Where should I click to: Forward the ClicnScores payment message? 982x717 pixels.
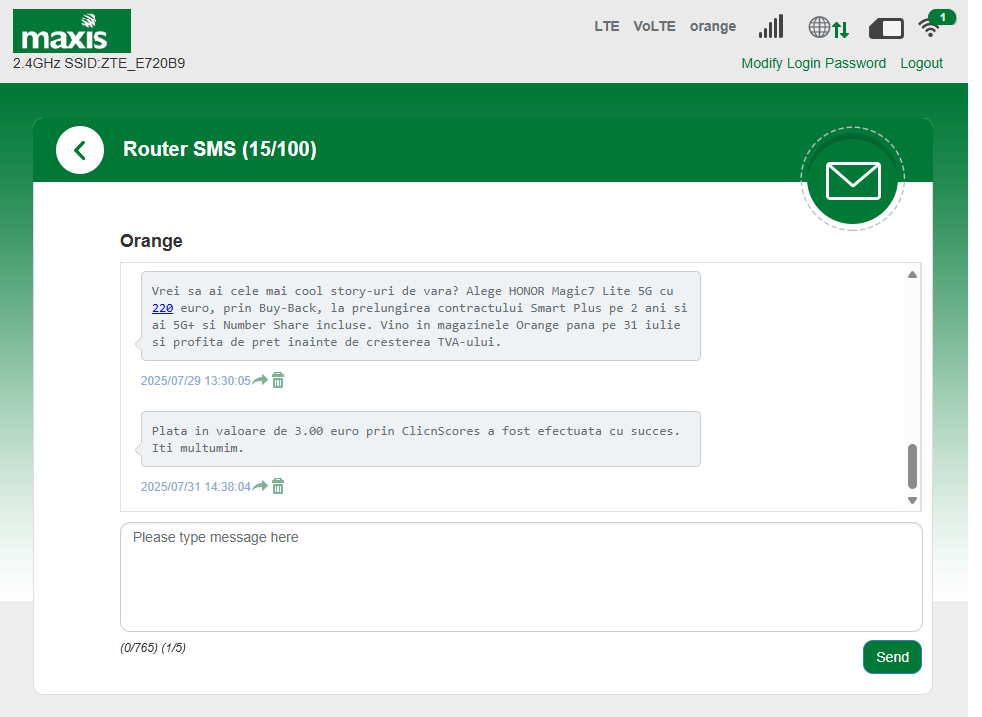(x=260, y=486)
